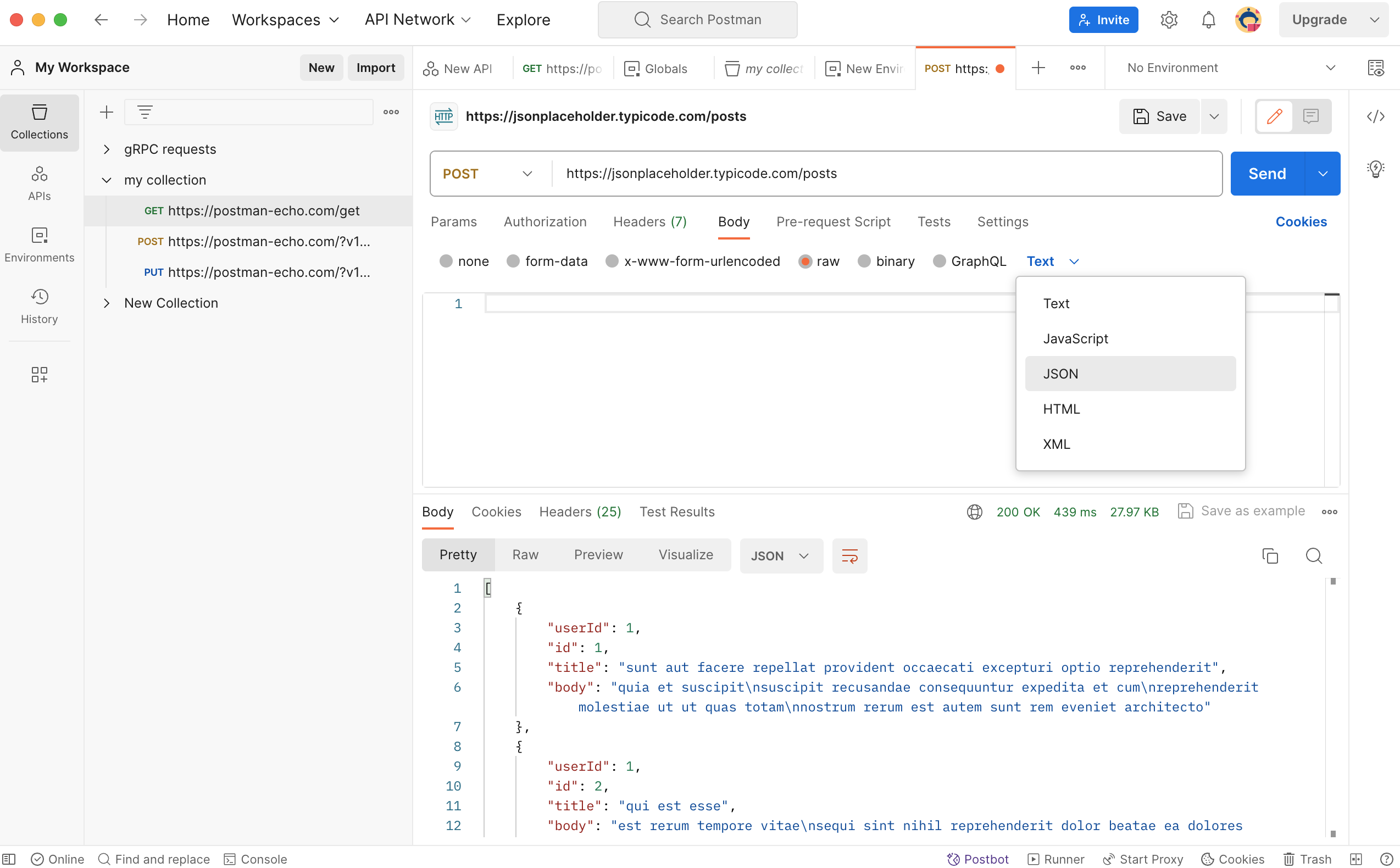The height and width of the screenshot is (868, 1400).
Task: Open the Settings gear icon
Action: pyautogui.click(x=1169, y=20)
